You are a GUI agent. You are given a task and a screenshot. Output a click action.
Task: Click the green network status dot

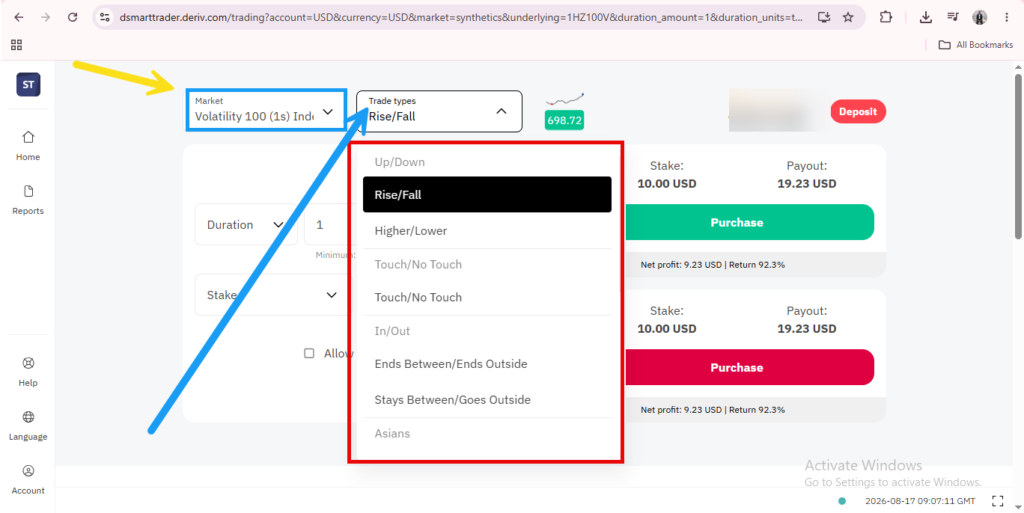coord(842,501)
